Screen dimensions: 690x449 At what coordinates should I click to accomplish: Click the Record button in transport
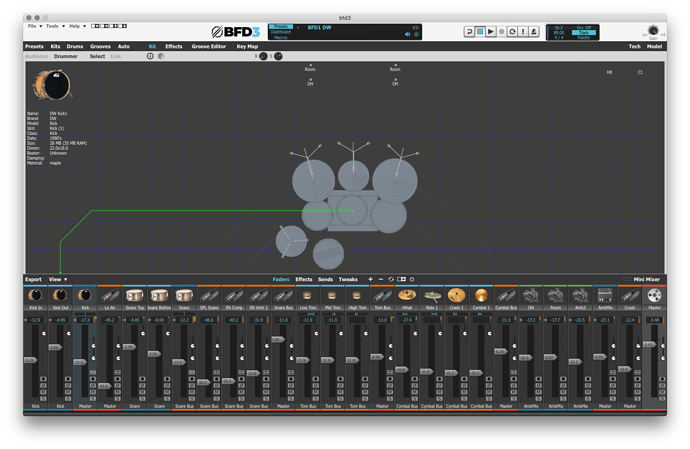coord(501,32)
